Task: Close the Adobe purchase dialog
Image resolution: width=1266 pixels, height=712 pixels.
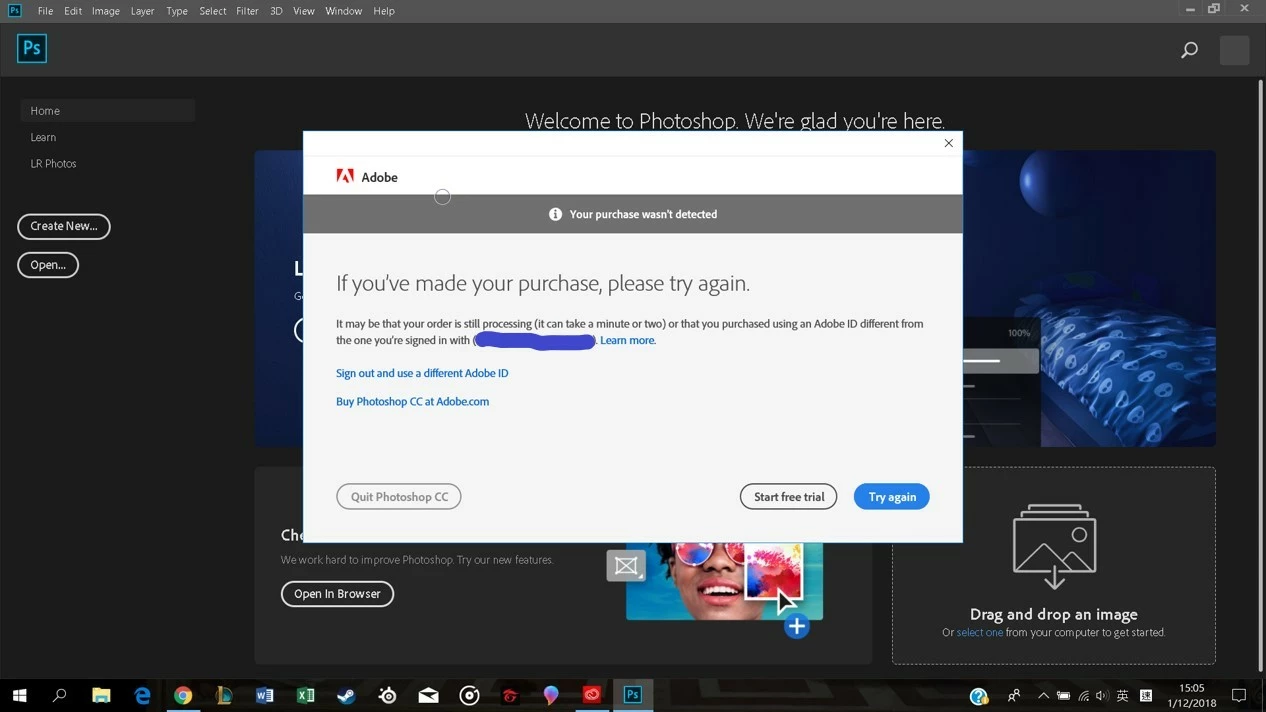Action: pos(948,143)
